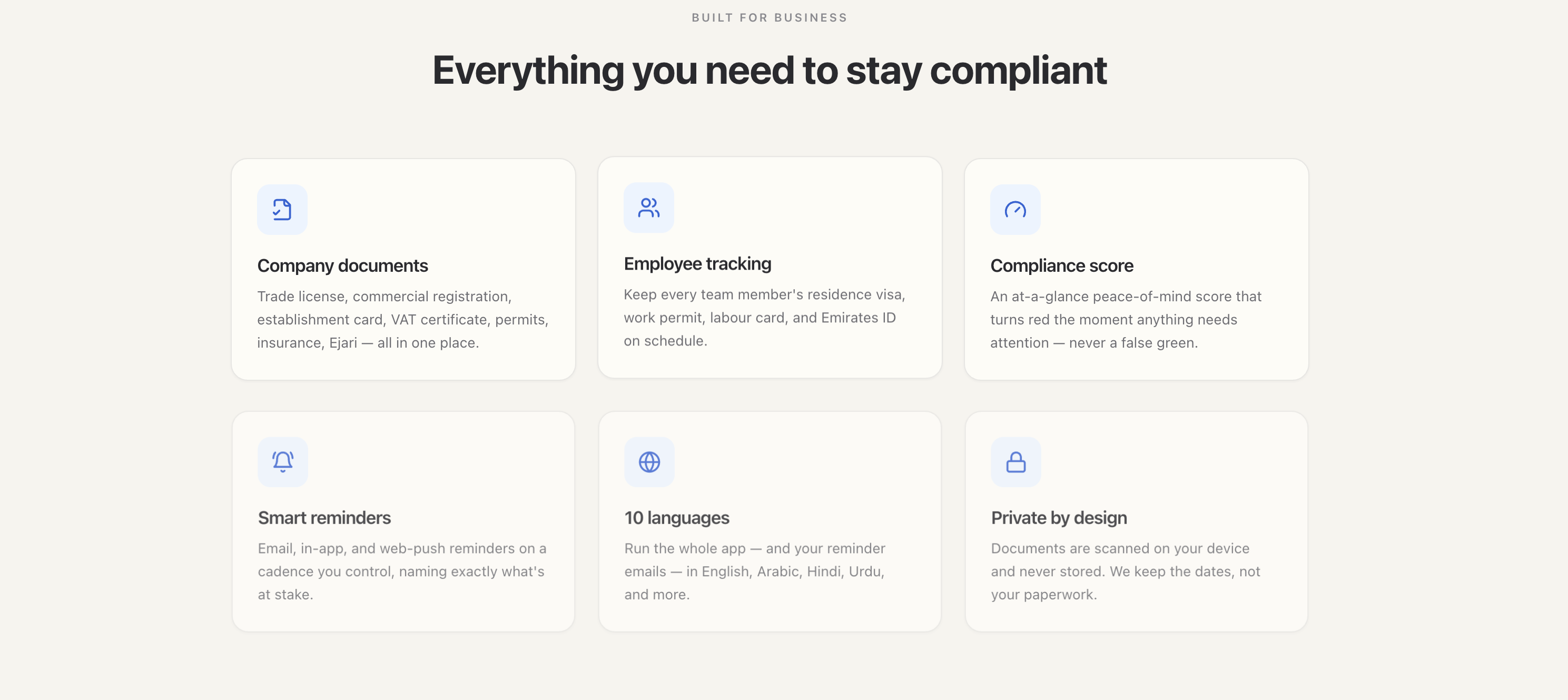Click the Compliance score gauge icon
The width and height of the screenshot is (1568, 700).
point(1014,210)
